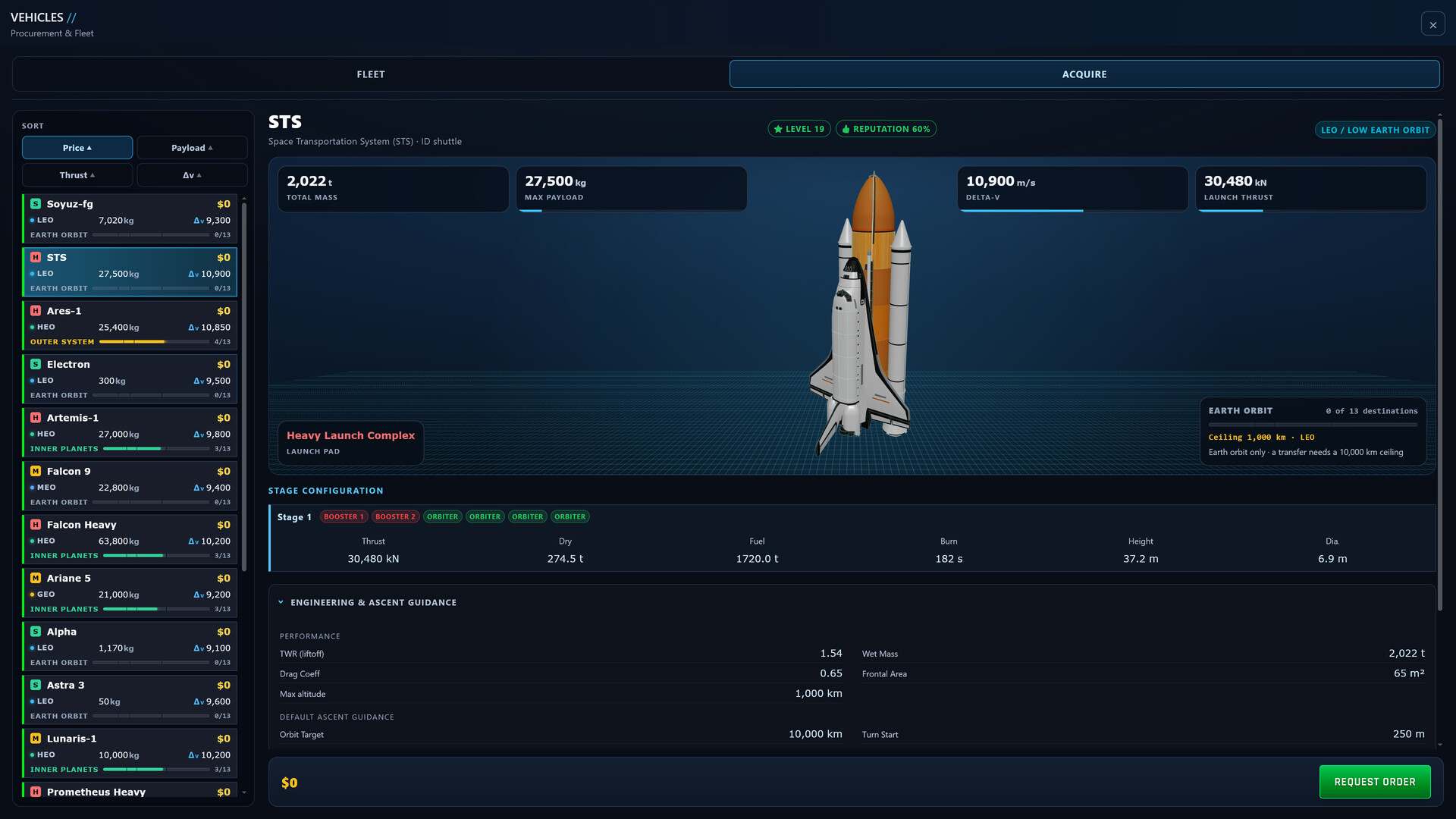This screenshot has width=1456, height=819.
Task: Click the Lunaris-1 class M badge icon
Action: [x=36, y=739]
